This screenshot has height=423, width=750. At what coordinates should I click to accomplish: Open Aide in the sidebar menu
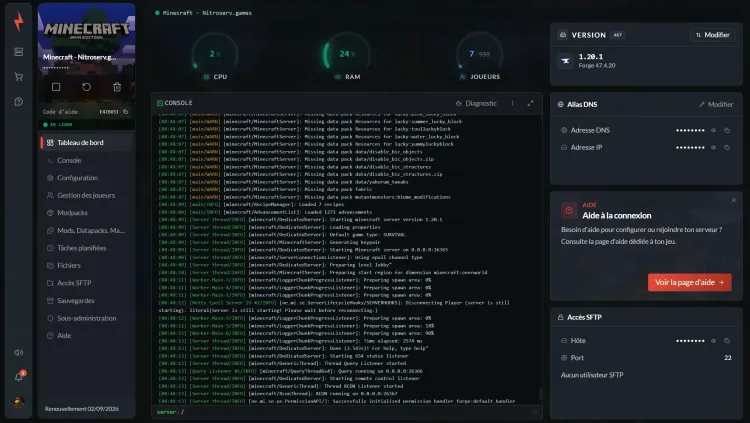pyautogui.click(x=86, y=335)
